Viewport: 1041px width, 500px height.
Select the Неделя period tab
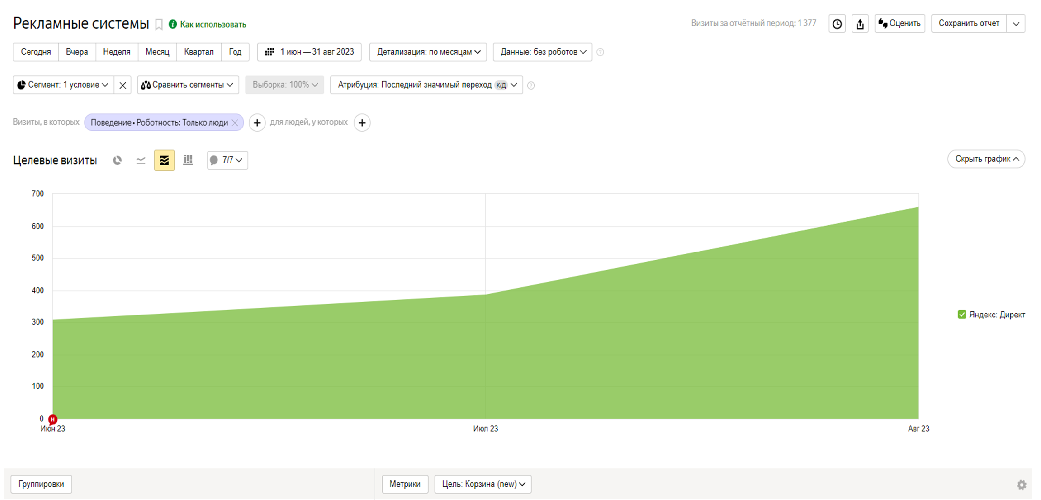pos(117,51)
